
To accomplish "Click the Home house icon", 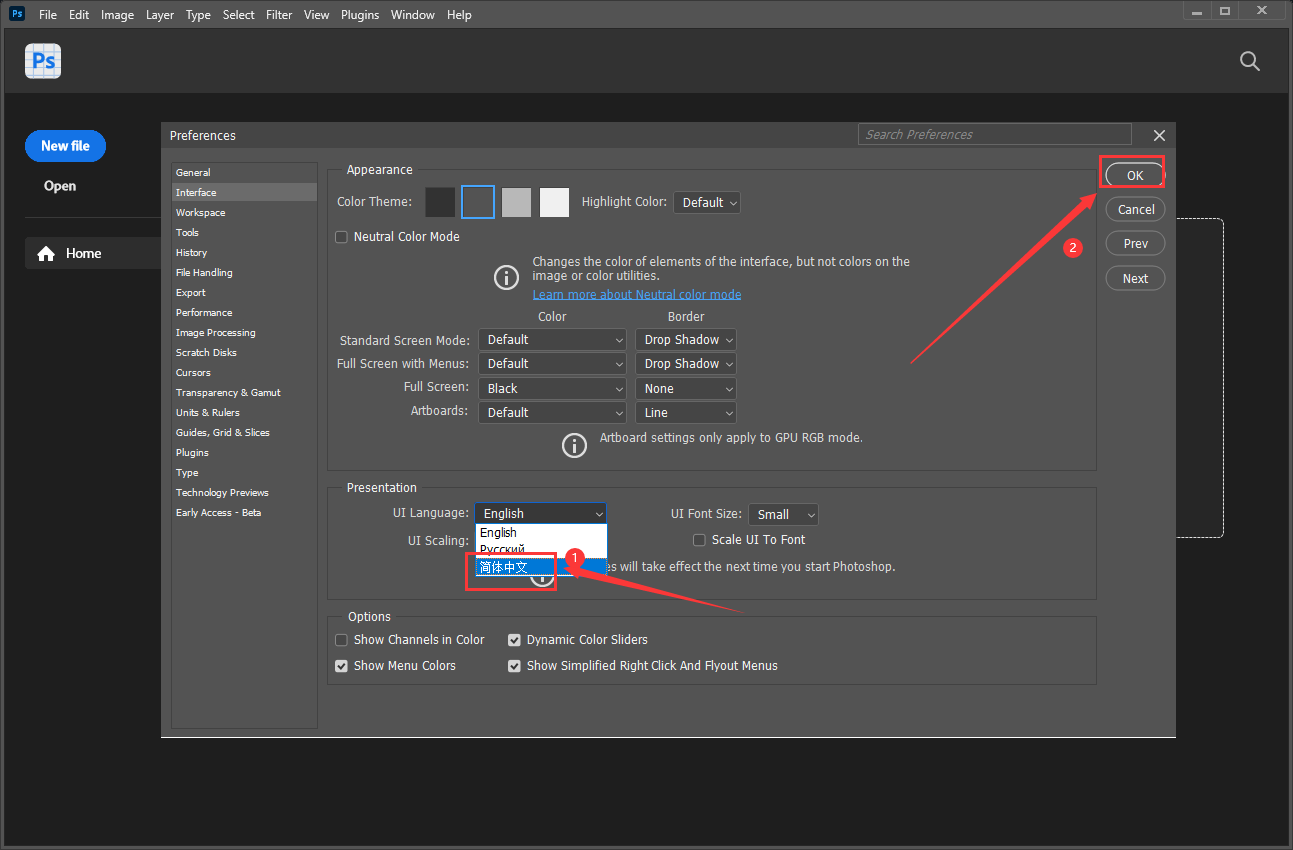I will 46,254.
